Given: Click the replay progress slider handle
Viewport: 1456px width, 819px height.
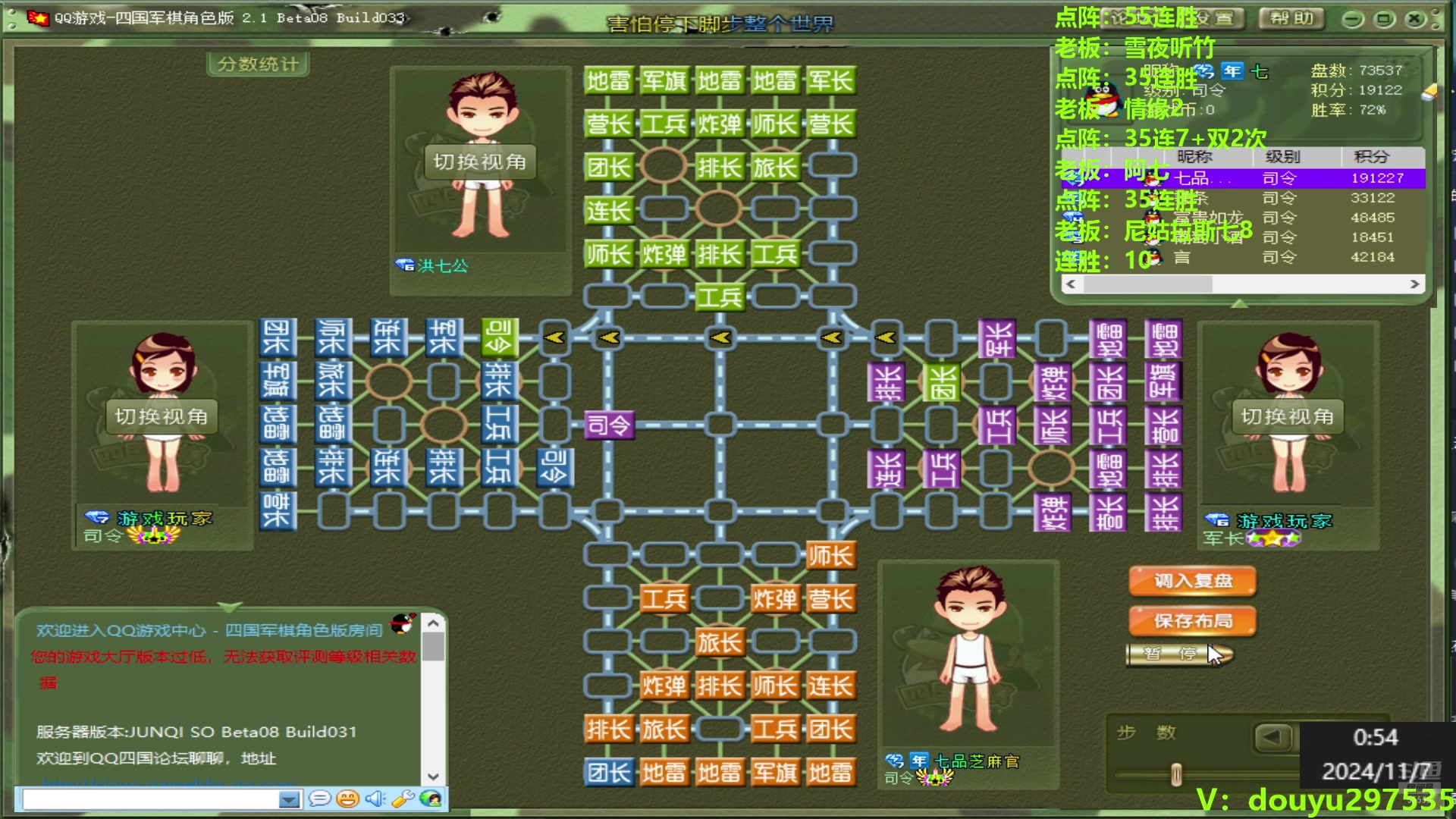Looking at the screenshot, I should tap(1176, 774).
